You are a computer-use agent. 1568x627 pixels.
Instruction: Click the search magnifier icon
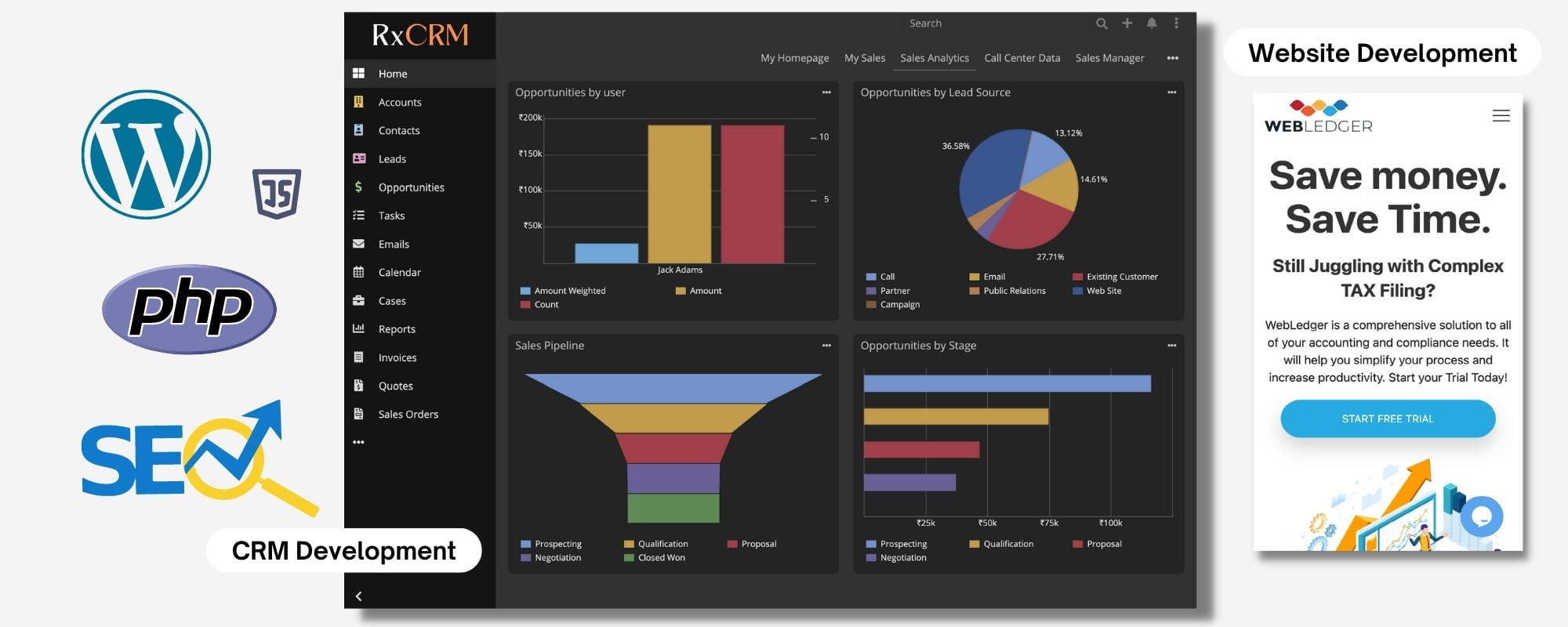[1102, 24]
